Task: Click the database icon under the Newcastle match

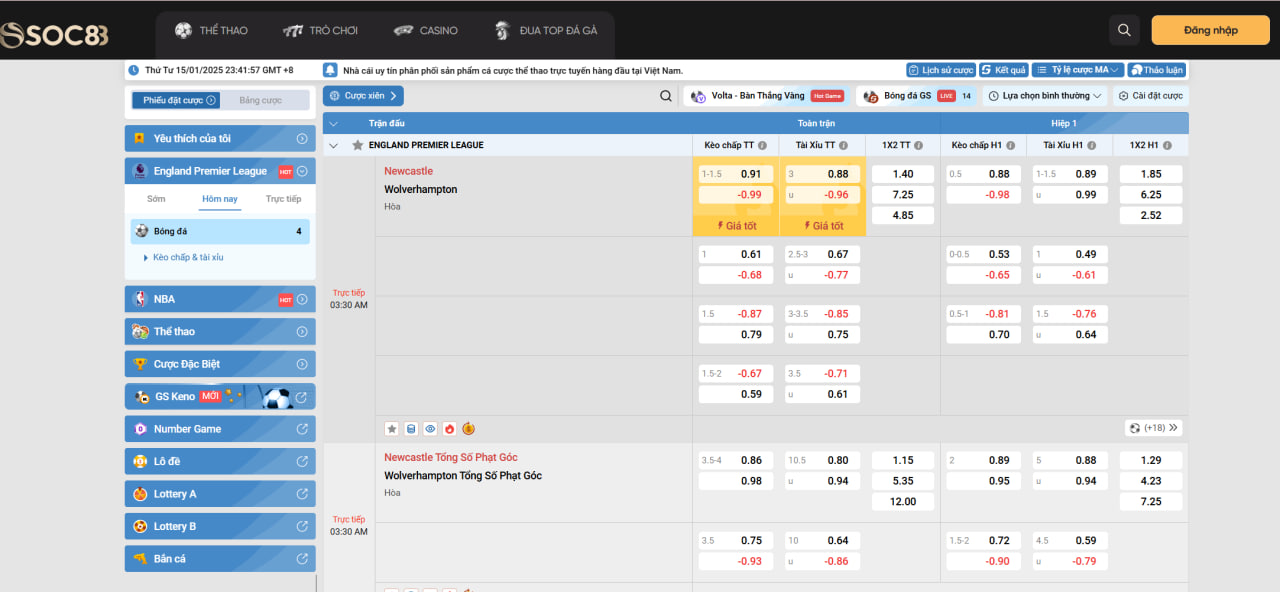Action: click(x=410, y=429)
